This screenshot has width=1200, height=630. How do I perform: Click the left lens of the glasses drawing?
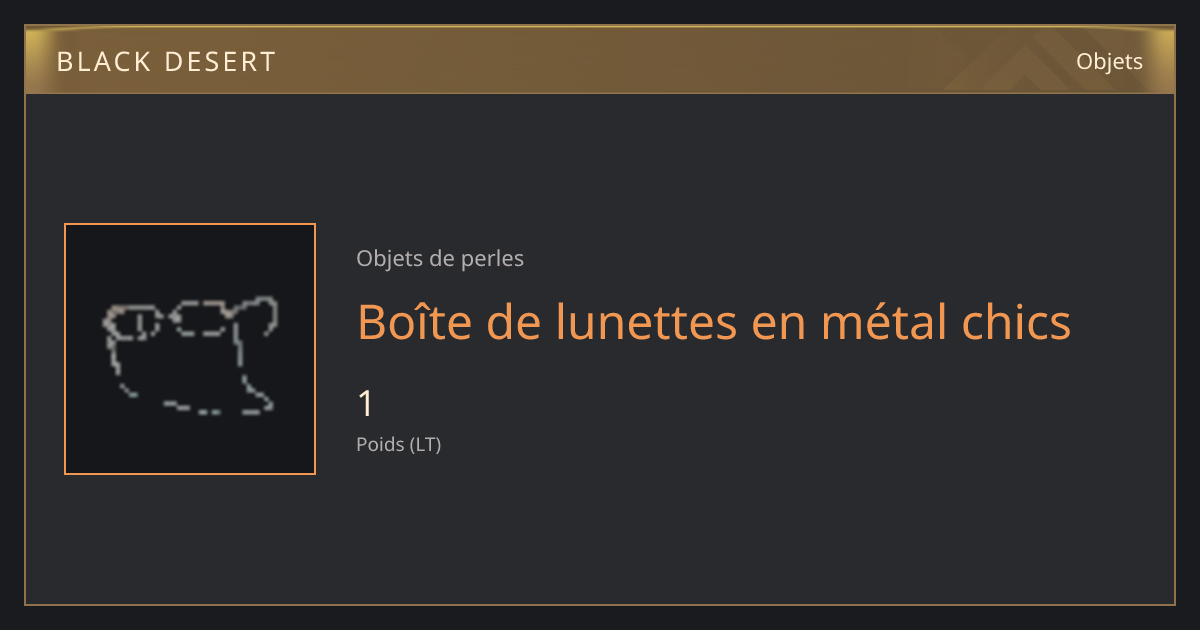tap(132, 324)
